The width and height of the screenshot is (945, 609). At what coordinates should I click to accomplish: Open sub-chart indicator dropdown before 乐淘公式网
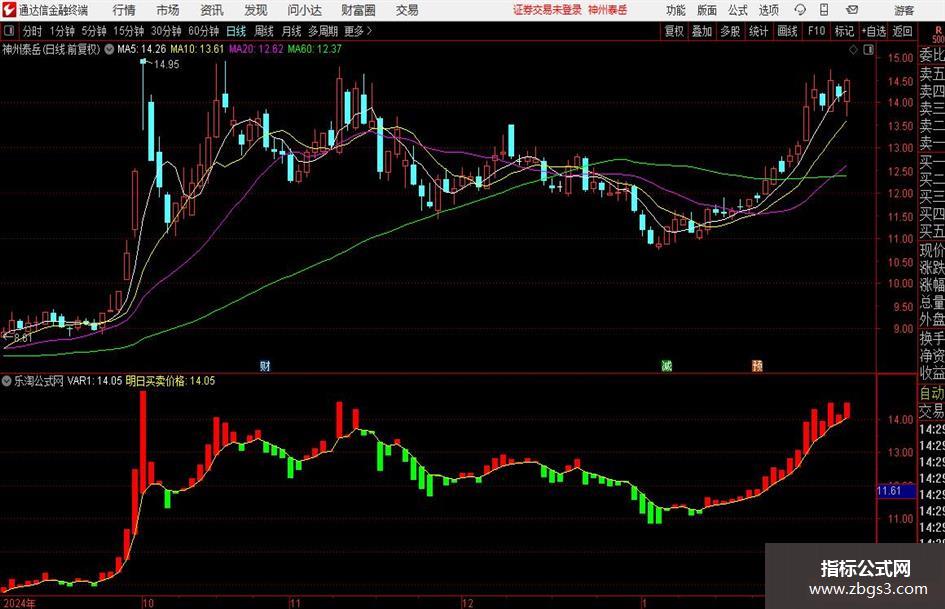[7, 380]
